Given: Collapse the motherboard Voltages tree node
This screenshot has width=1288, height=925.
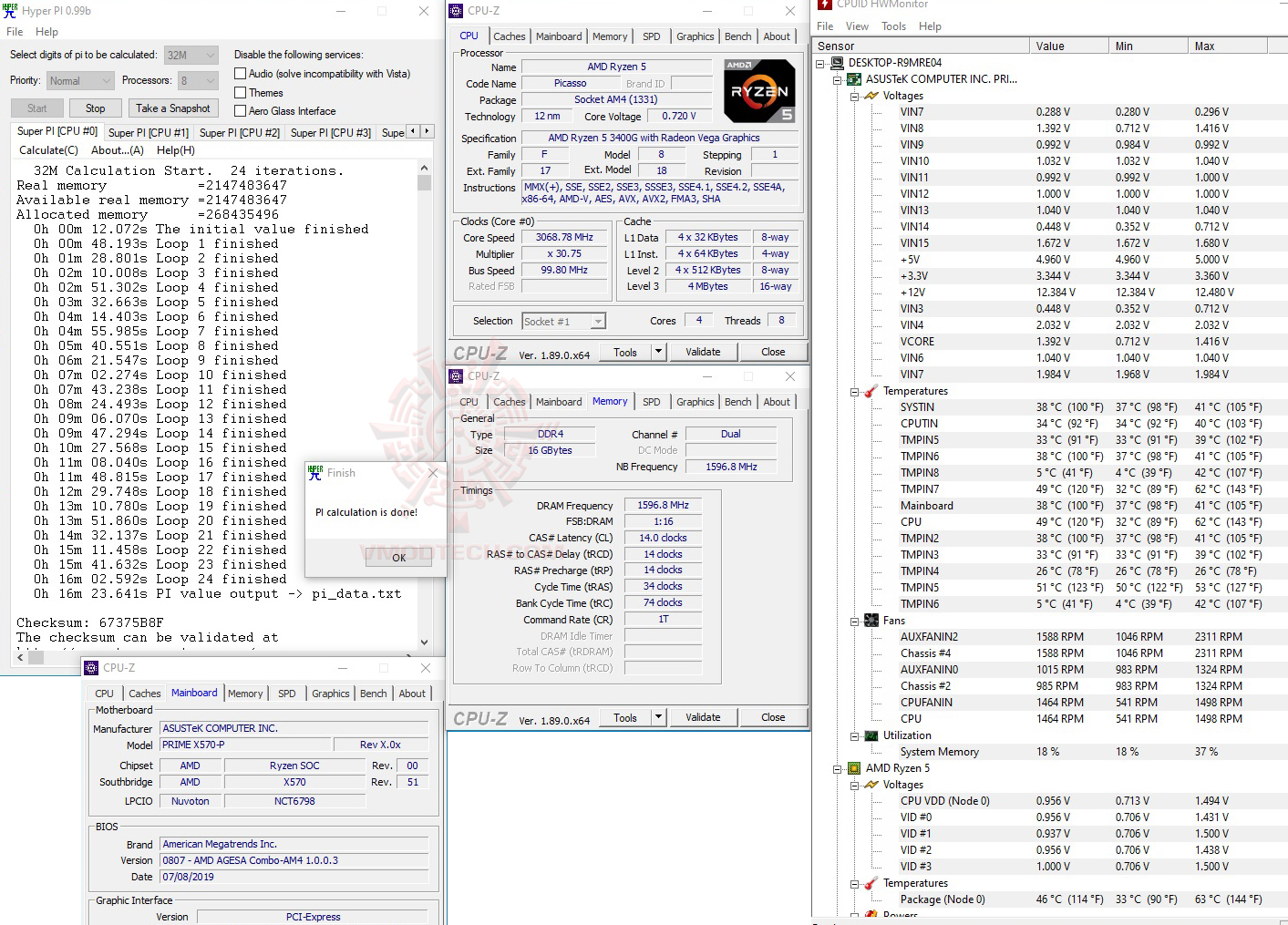Looking at the screenshot, I should tap(854, 96).
